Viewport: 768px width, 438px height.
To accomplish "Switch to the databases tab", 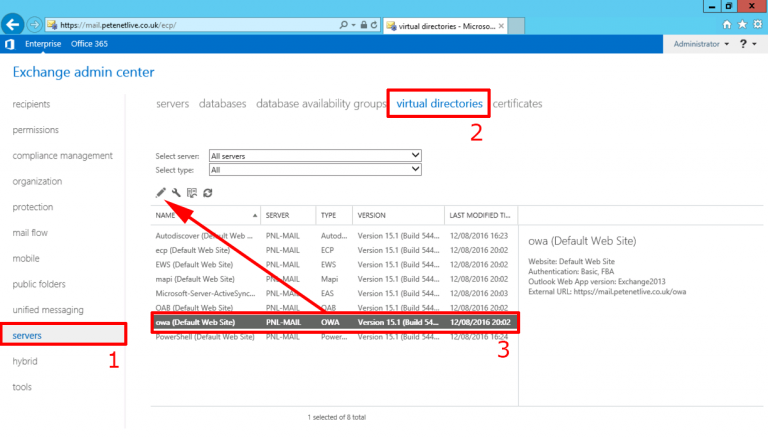I will point(222,103).
